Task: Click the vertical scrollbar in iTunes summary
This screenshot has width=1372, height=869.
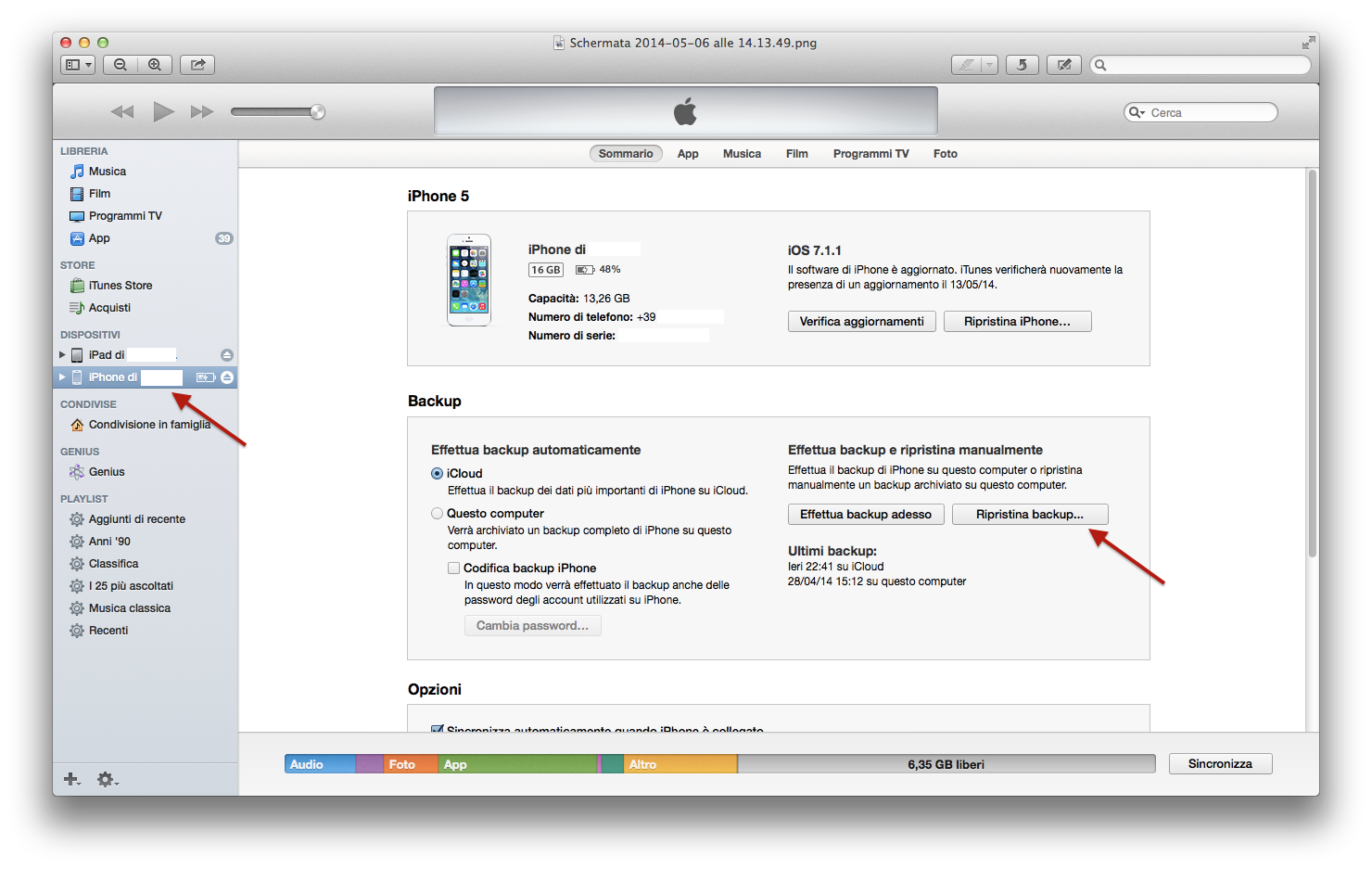Action: [x=1312, y=364]
